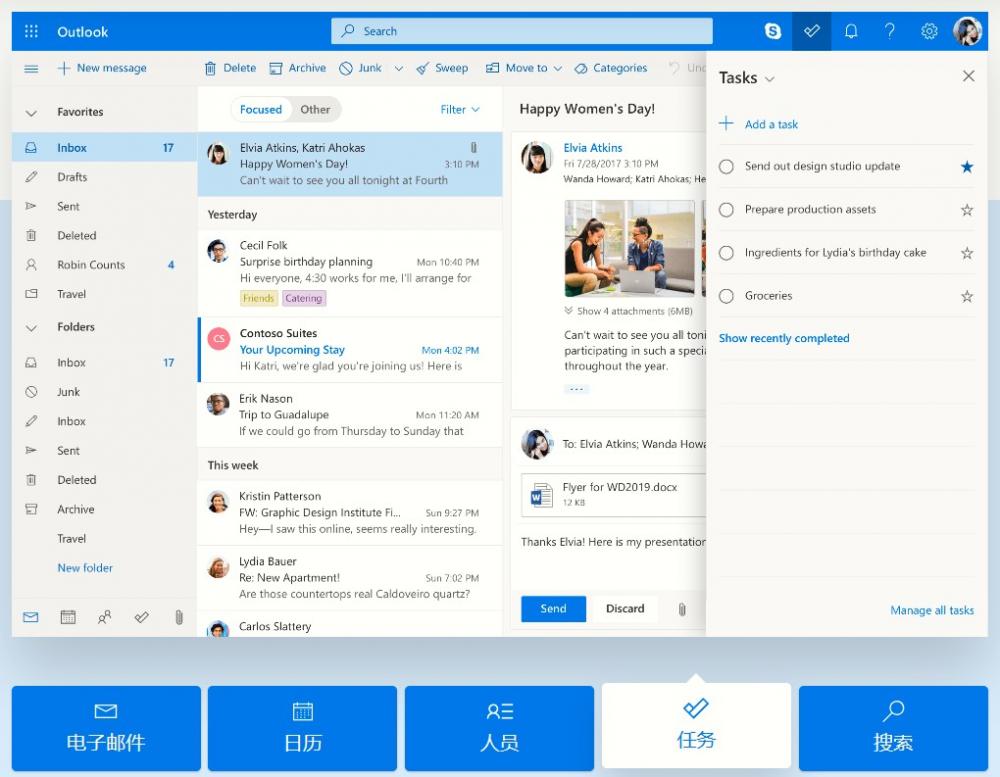Collapse the navigation pane hamburger icon

pyautogui.click(x=31, y=68)
